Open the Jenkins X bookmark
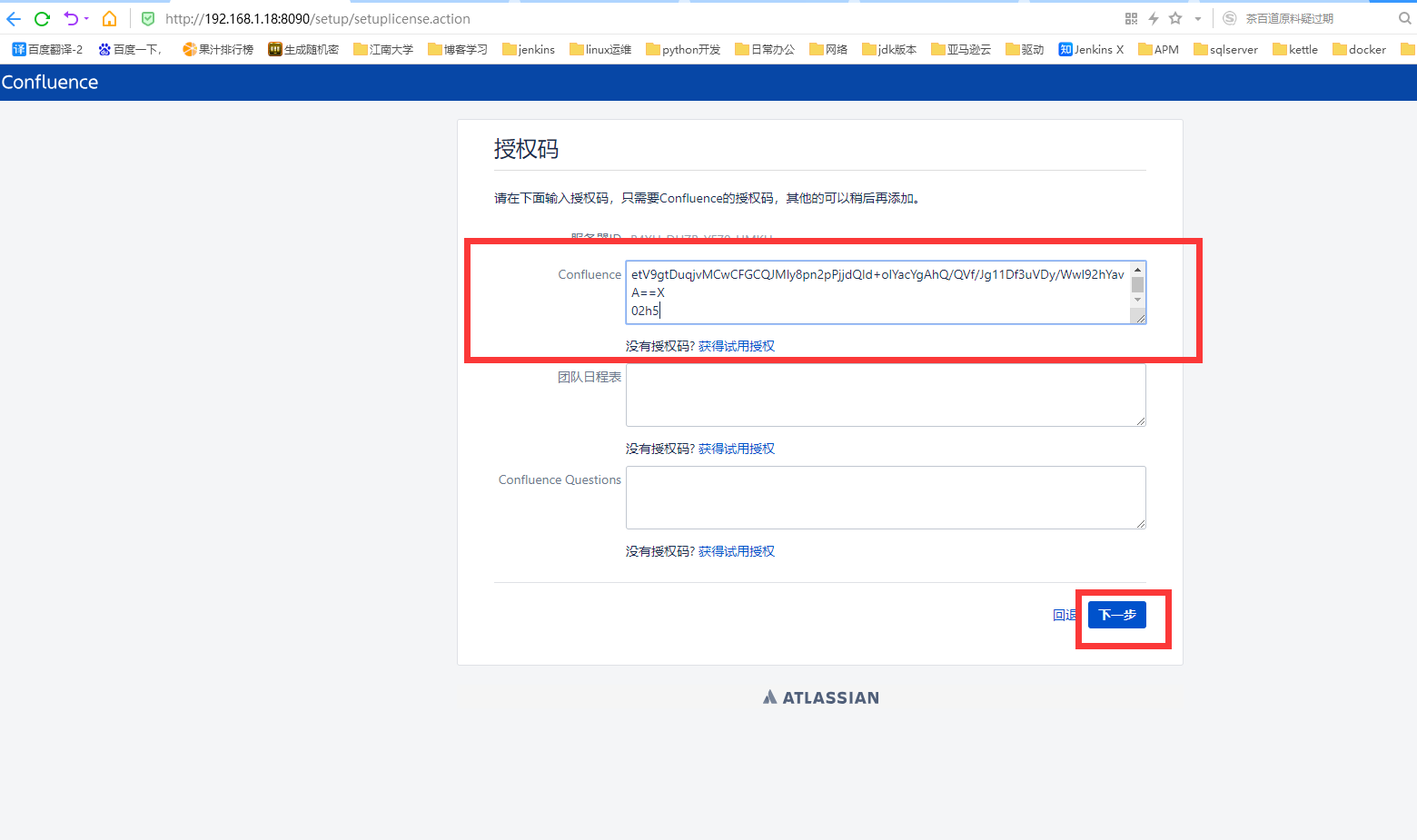This screenshot has height=840, width=1417. click(1091, 49)
